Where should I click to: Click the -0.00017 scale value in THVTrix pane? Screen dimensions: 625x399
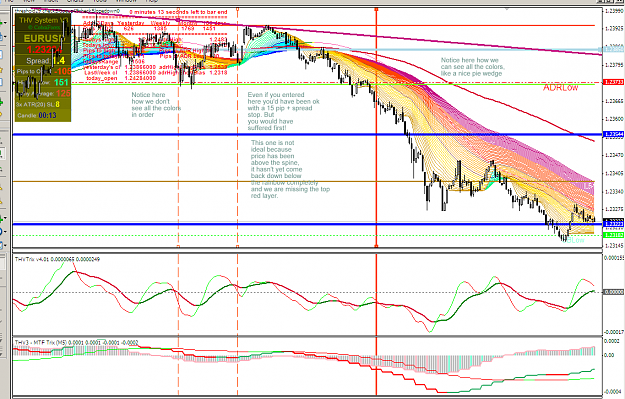click(614, 332)
